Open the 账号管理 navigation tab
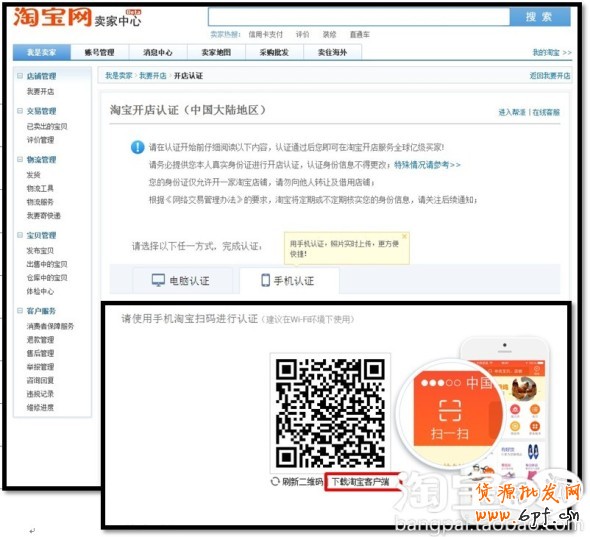Image resolution: width=590 pixels, height=537 pixels. 99,52
